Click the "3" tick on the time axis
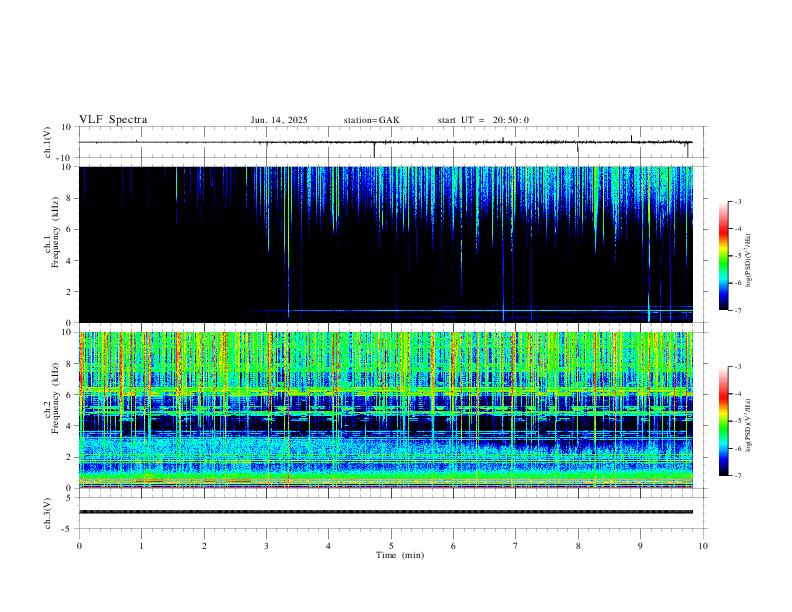This screenshot has width=792, height=612. coord(266,546)
